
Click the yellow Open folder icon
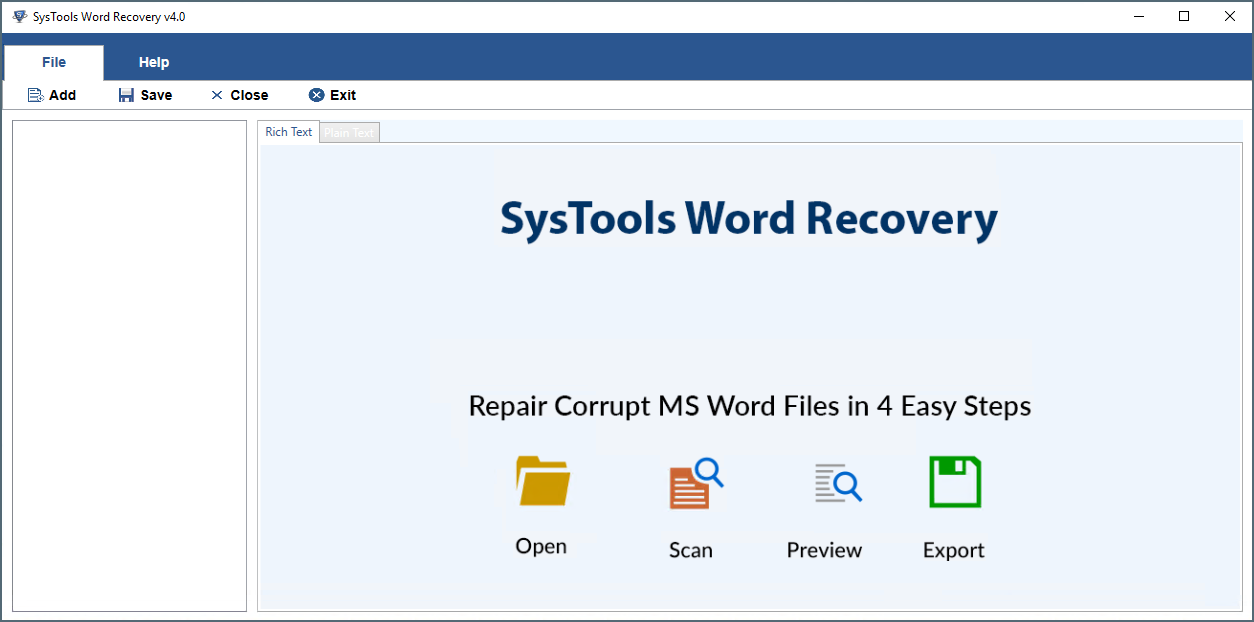[x=541, y=481]
